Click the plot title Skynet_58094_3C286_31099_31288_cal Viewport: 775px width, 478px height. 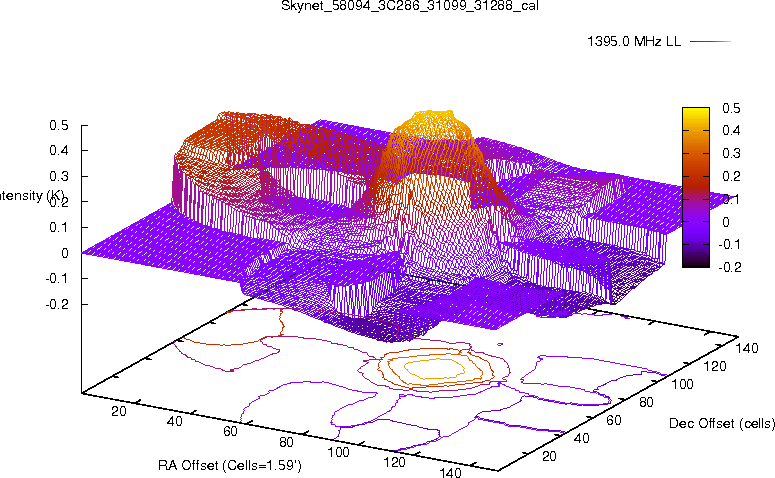point(410,6)
